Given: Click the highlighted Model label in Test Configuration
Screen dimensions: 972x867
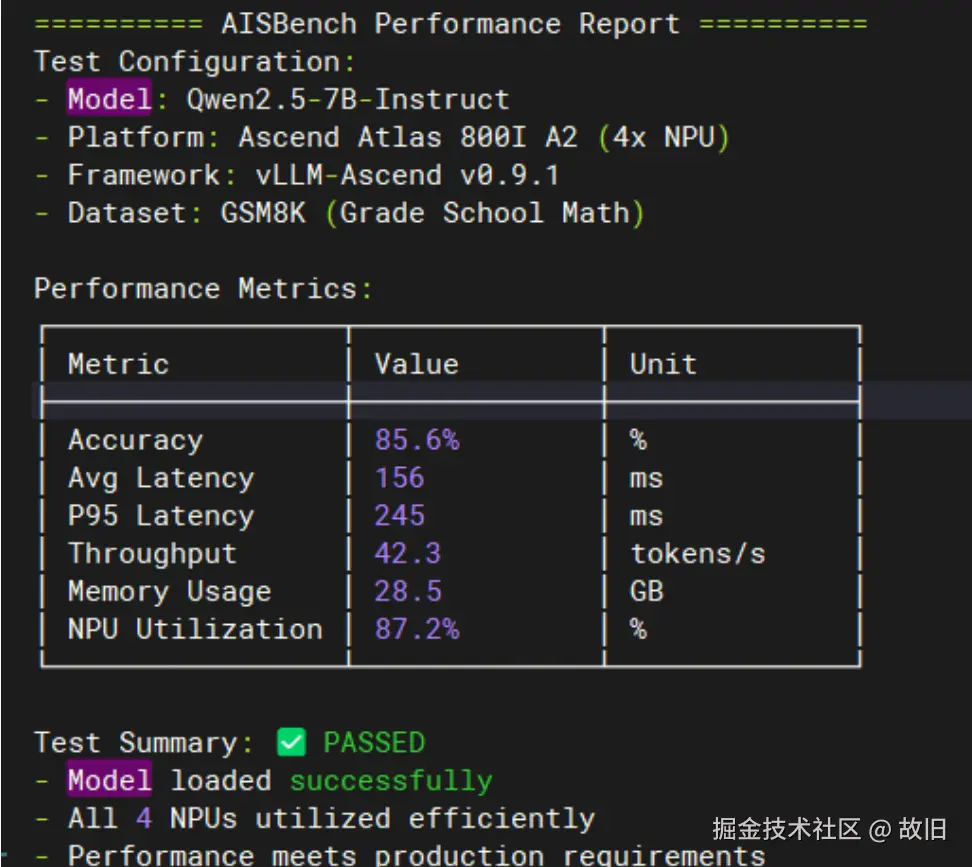Looking at the screenshot, I should tap(110, 100).
